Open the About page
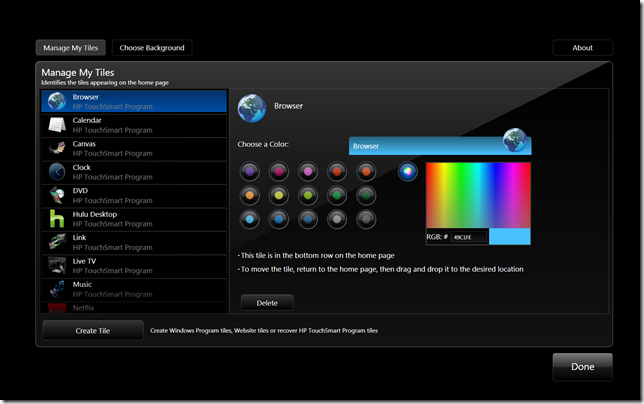Screen dimensions: 644x404 coord(582,48)
